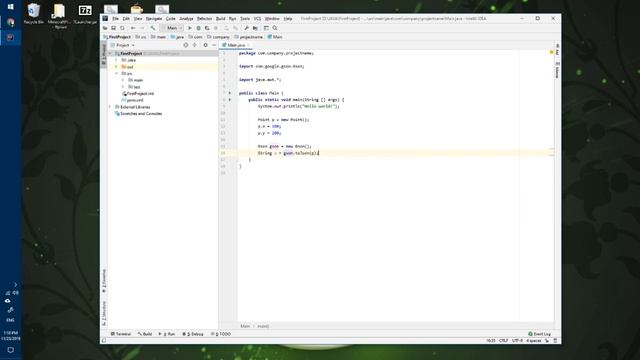640x360 pixels.
Task: Click company in the breadcrumb bar
Action: 218,37
